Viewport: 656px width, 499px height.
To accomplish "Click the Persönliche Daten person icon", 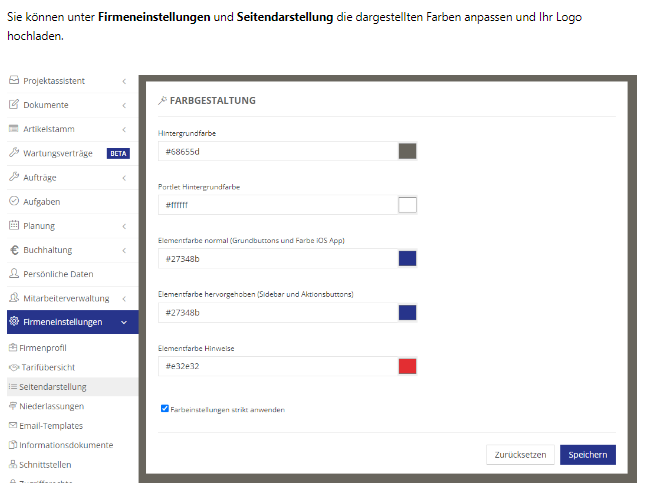I will coord(14,274).
